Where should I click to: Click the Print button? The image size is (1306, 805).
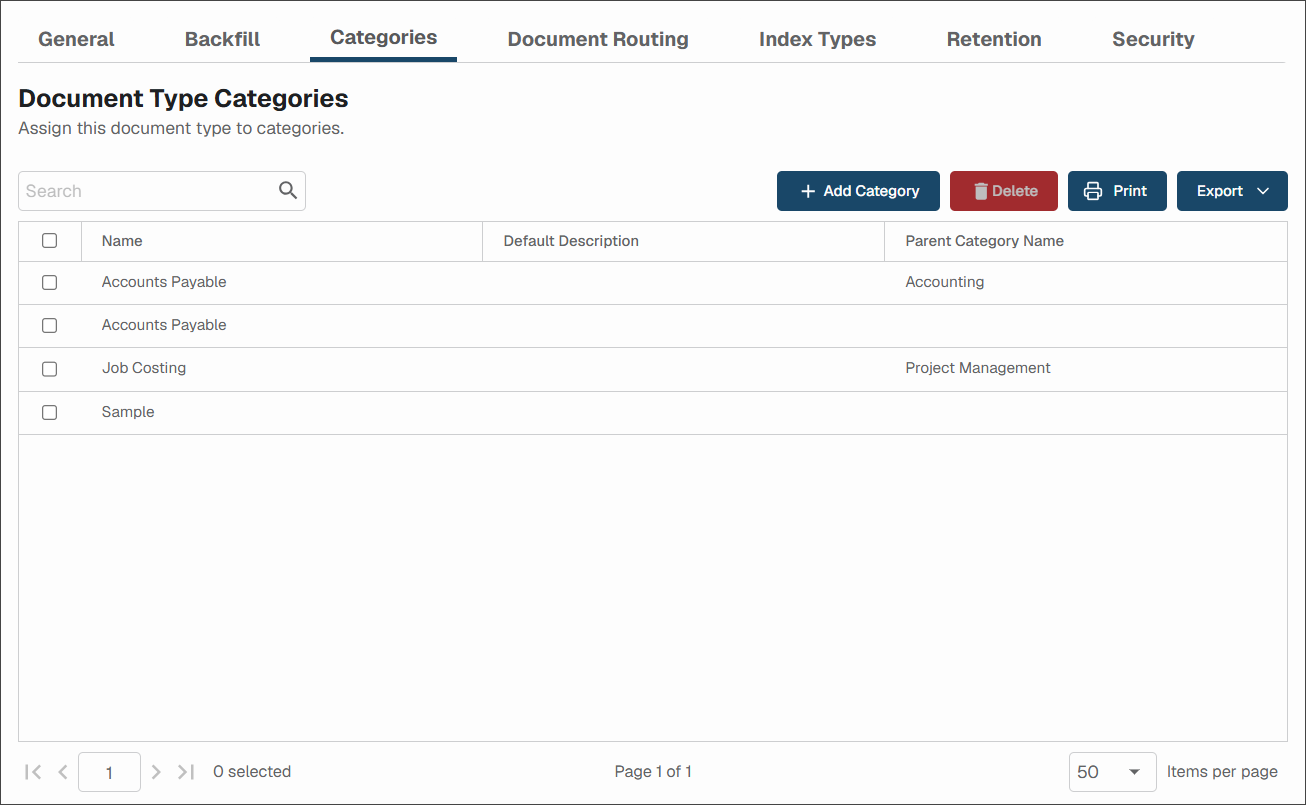pyautogui.click(x=1117, y=191)
